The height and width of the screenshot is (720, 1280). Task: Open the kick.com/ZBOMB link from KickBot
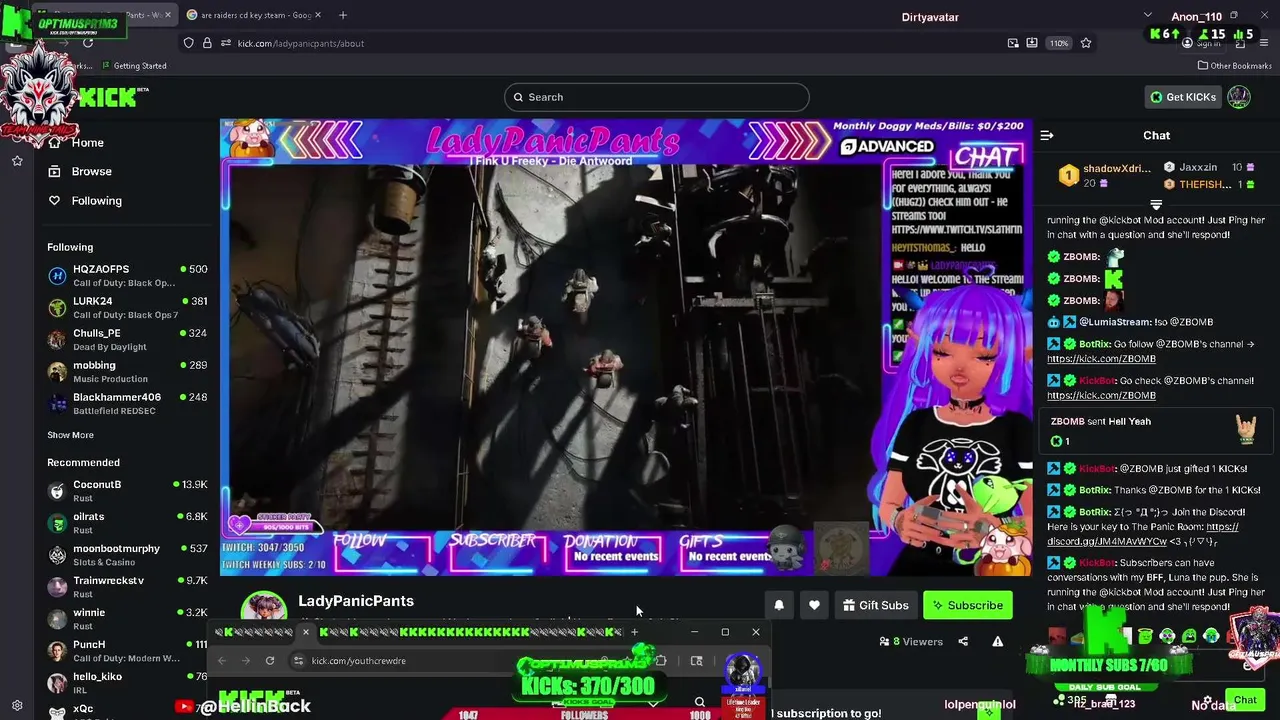pyautogui.click(x=1101, y=395)
